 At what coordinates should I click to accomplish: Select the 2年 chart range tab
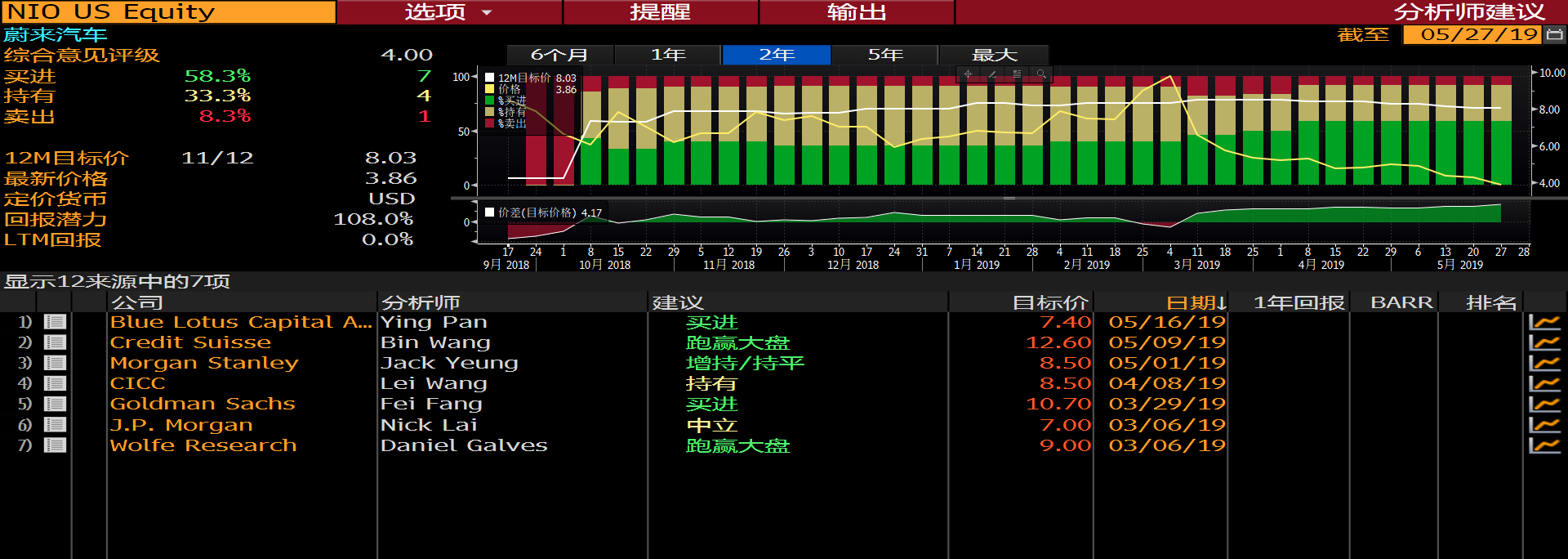pyautogui.click(x=777, y=55)
